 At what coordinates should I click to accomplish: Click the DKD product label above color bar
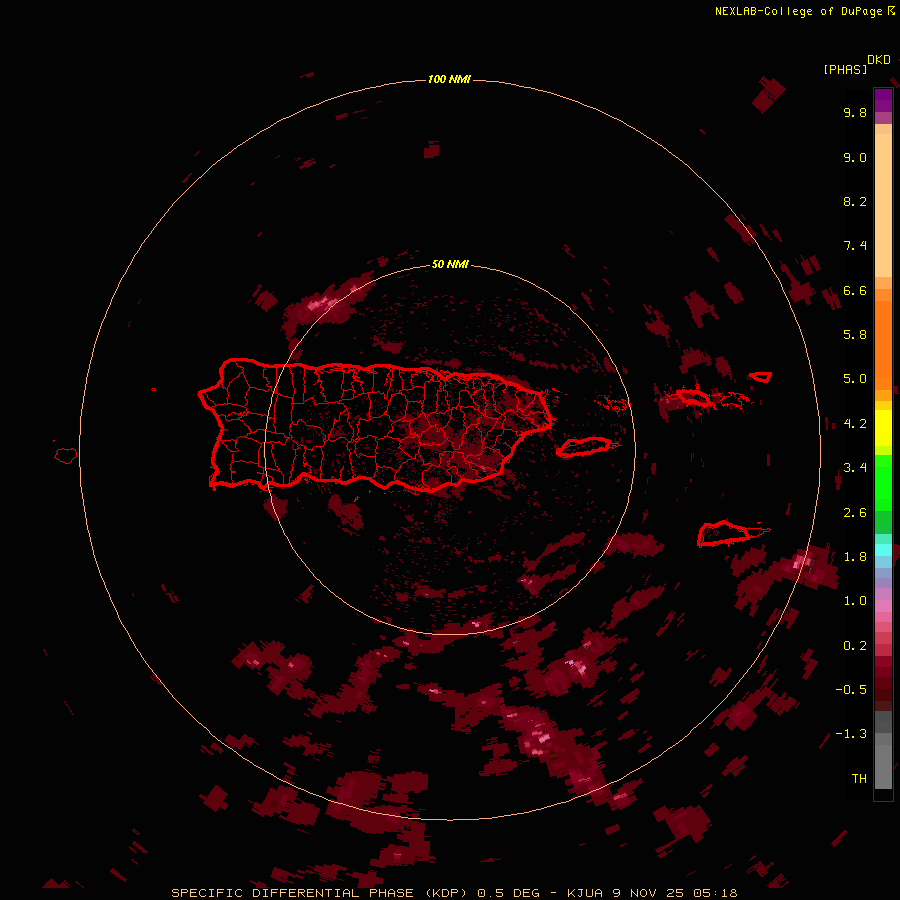tap(879, 60)
